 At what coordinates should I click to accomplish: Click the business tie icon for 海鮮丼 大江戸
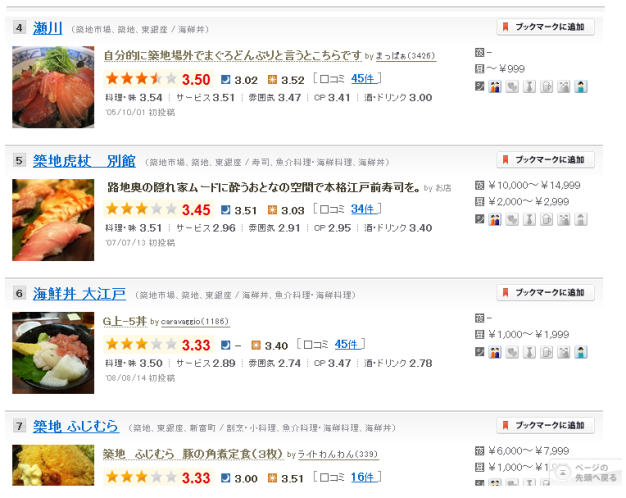529,352
